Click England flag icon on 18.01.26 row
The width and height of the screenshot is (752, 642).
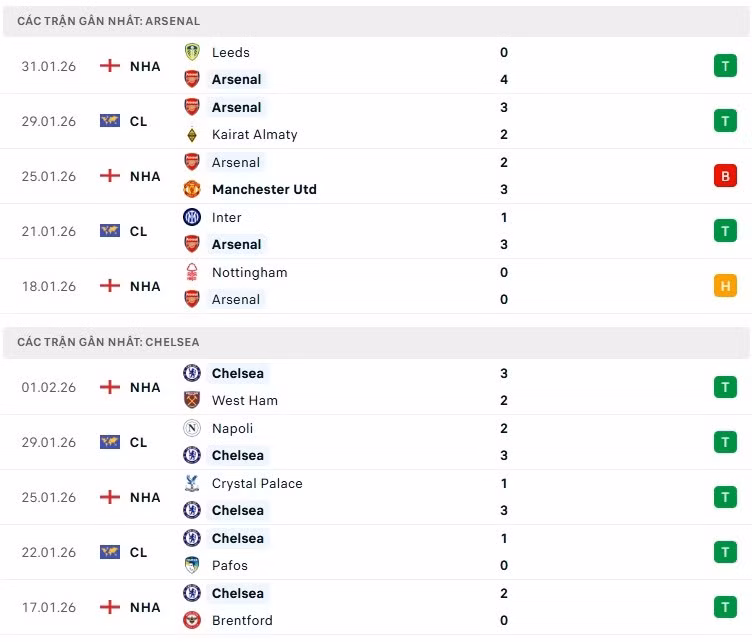110,286
